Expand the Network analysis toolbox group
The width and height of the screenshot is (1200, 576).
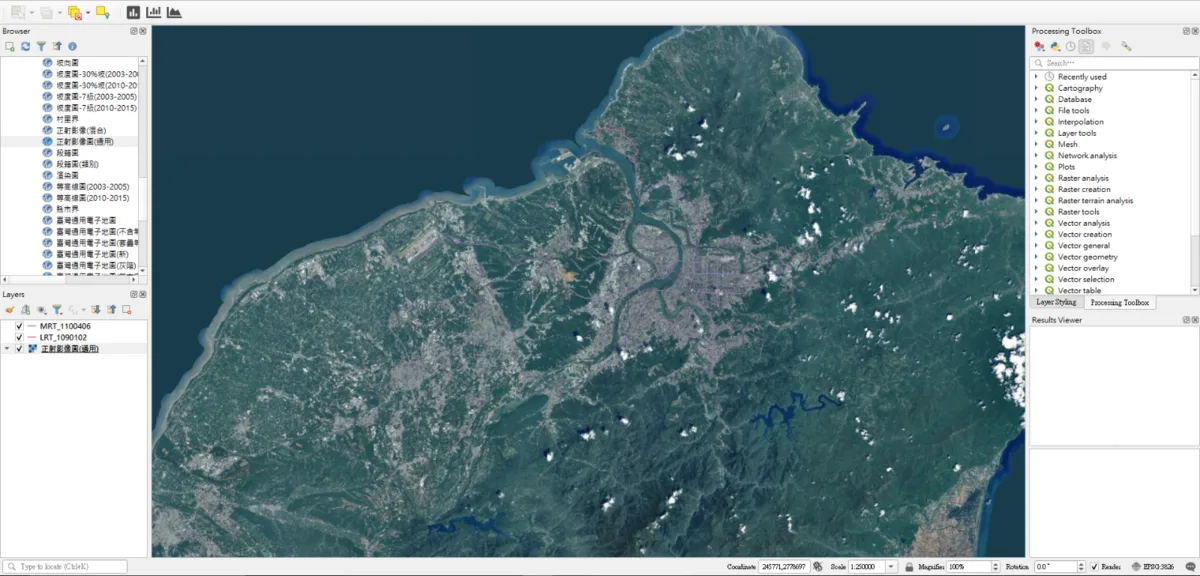[1036, 155]
